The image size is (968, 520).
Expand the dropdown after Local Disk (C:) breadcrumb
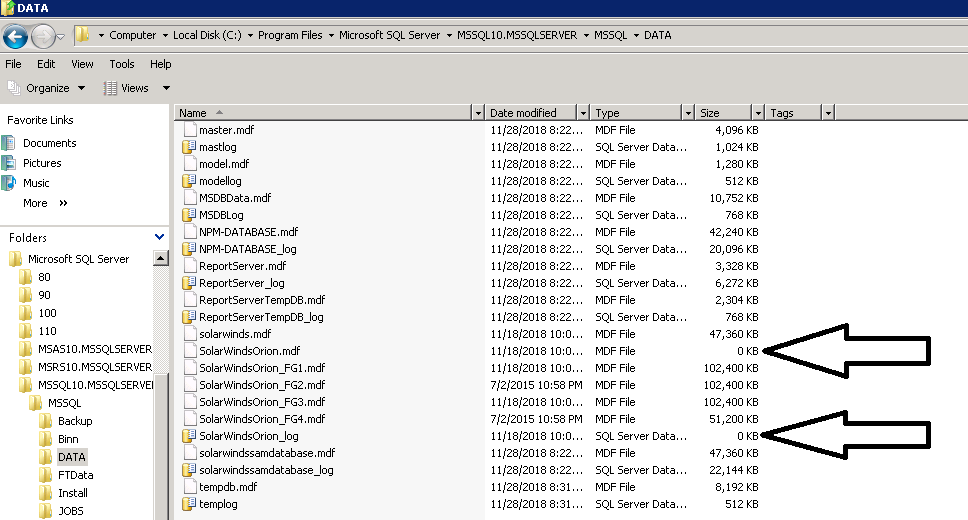pyautogui.click(x=250, y=36)
